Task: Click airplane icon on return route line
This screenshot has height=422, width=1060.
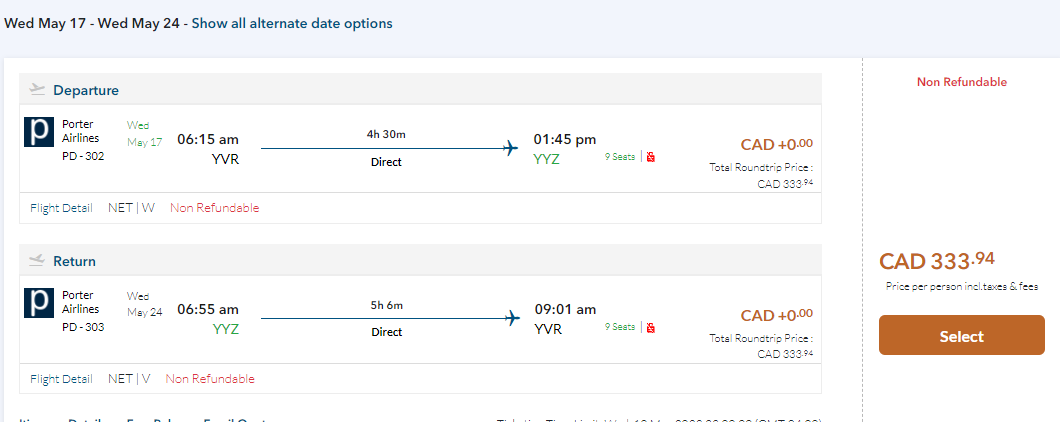Action: (x=511, y=319)
